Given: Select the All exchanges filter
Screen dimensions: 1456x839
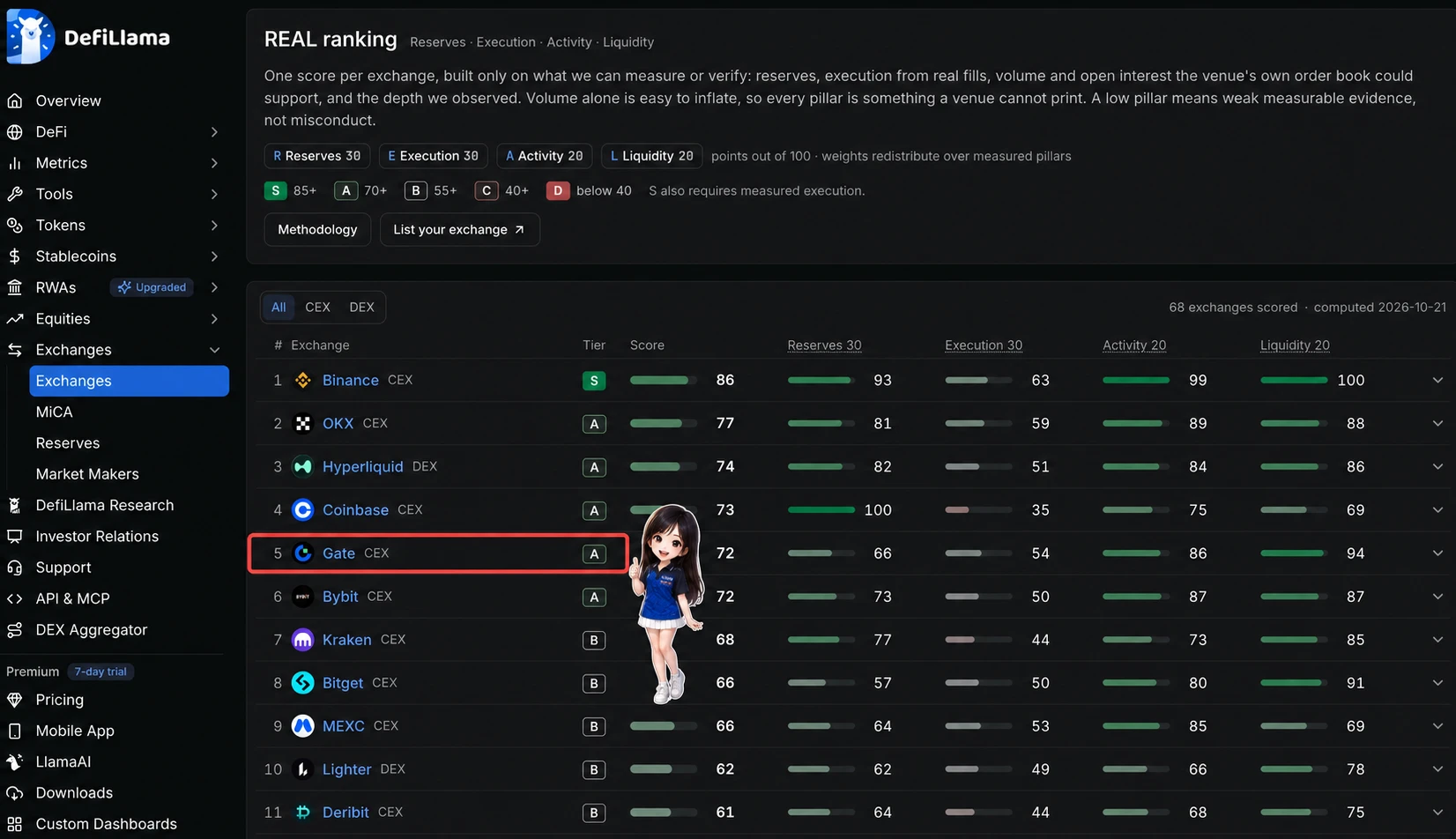Looking at the screenshot, I should pyautogui.click(x=279, y=307).
